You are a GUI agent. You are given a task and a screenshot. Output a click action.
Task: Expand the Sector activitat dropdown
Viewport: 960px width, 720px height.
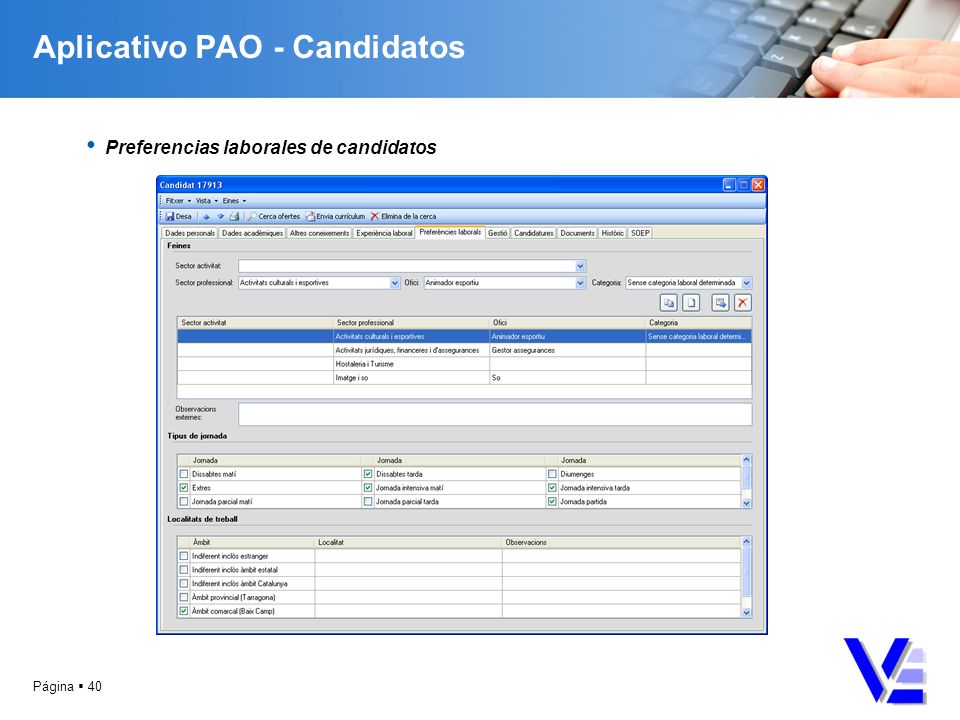580,266
